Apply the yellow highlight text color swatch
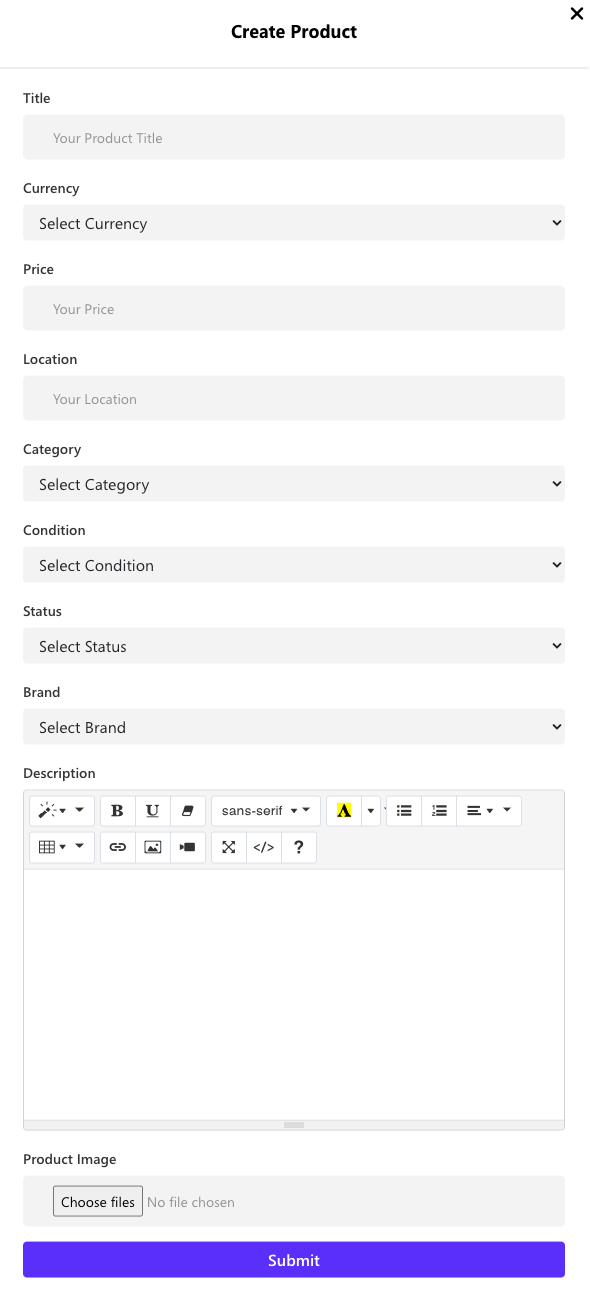Screen dimensions: 590x1291 click(x=344, y=811)
